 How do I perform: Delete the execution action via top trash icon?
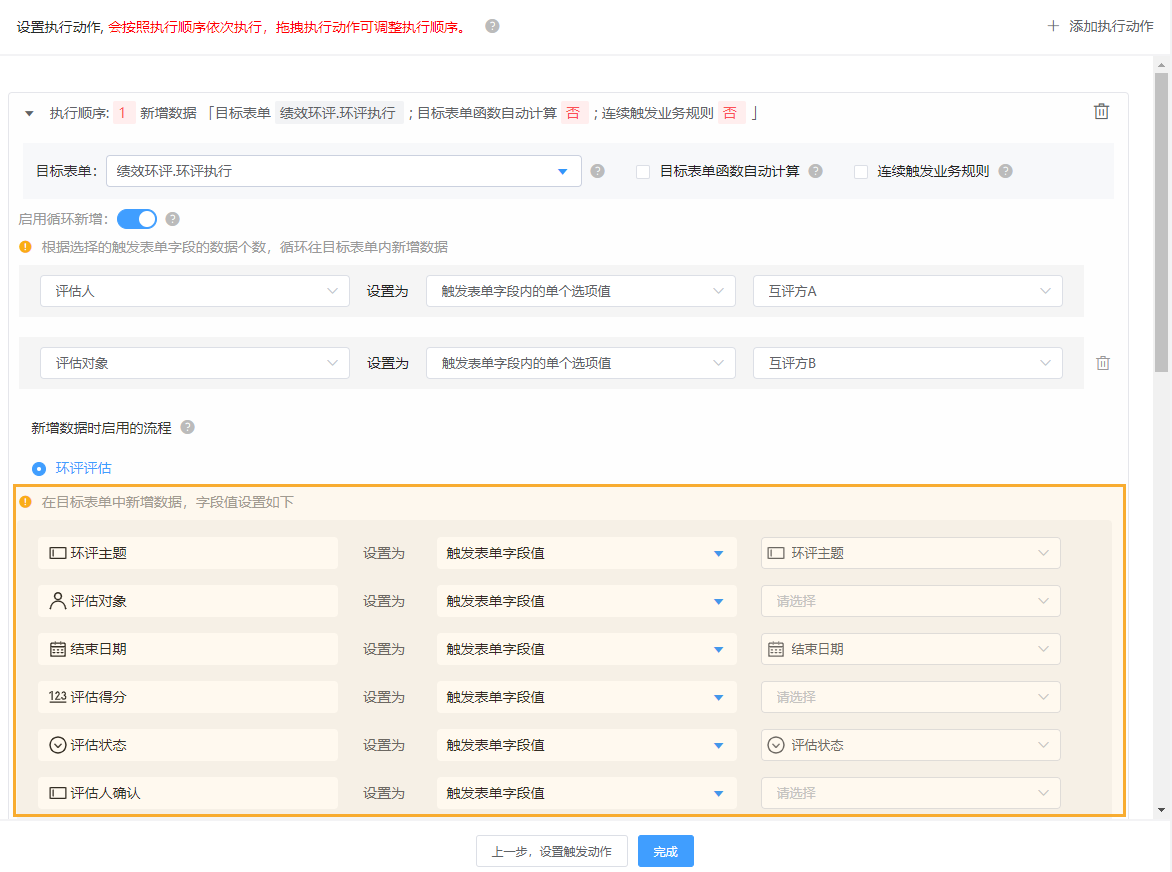click(1101, 112)
